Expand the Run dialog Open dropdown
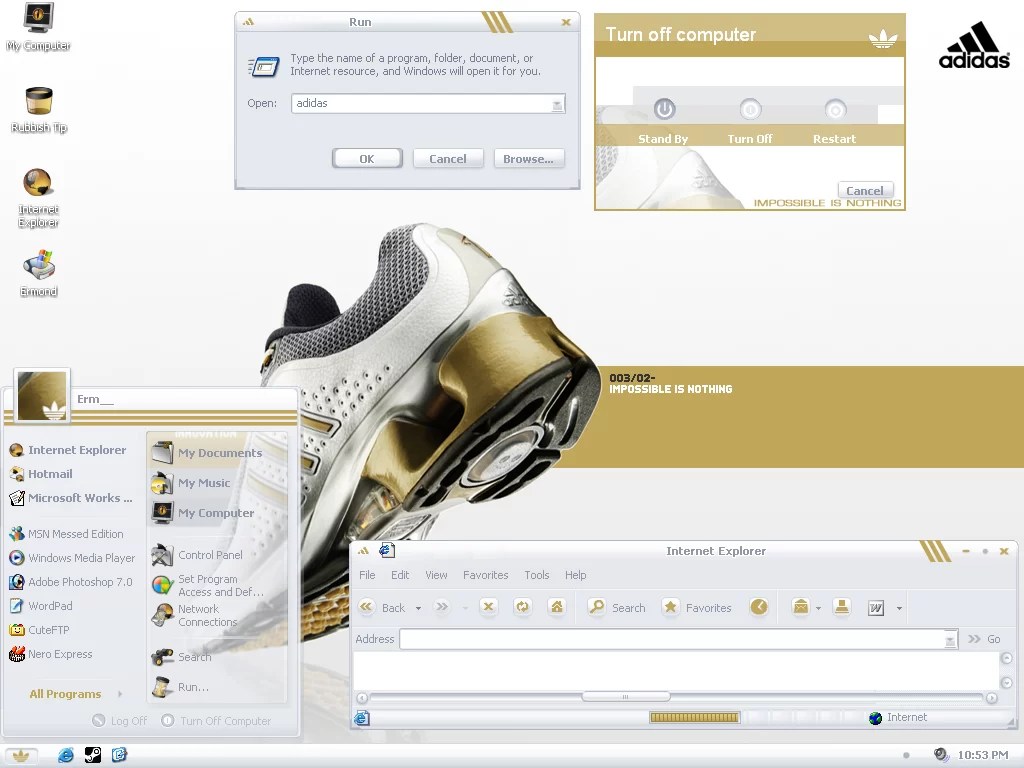 pyautogui.click(x=558, y=104)
